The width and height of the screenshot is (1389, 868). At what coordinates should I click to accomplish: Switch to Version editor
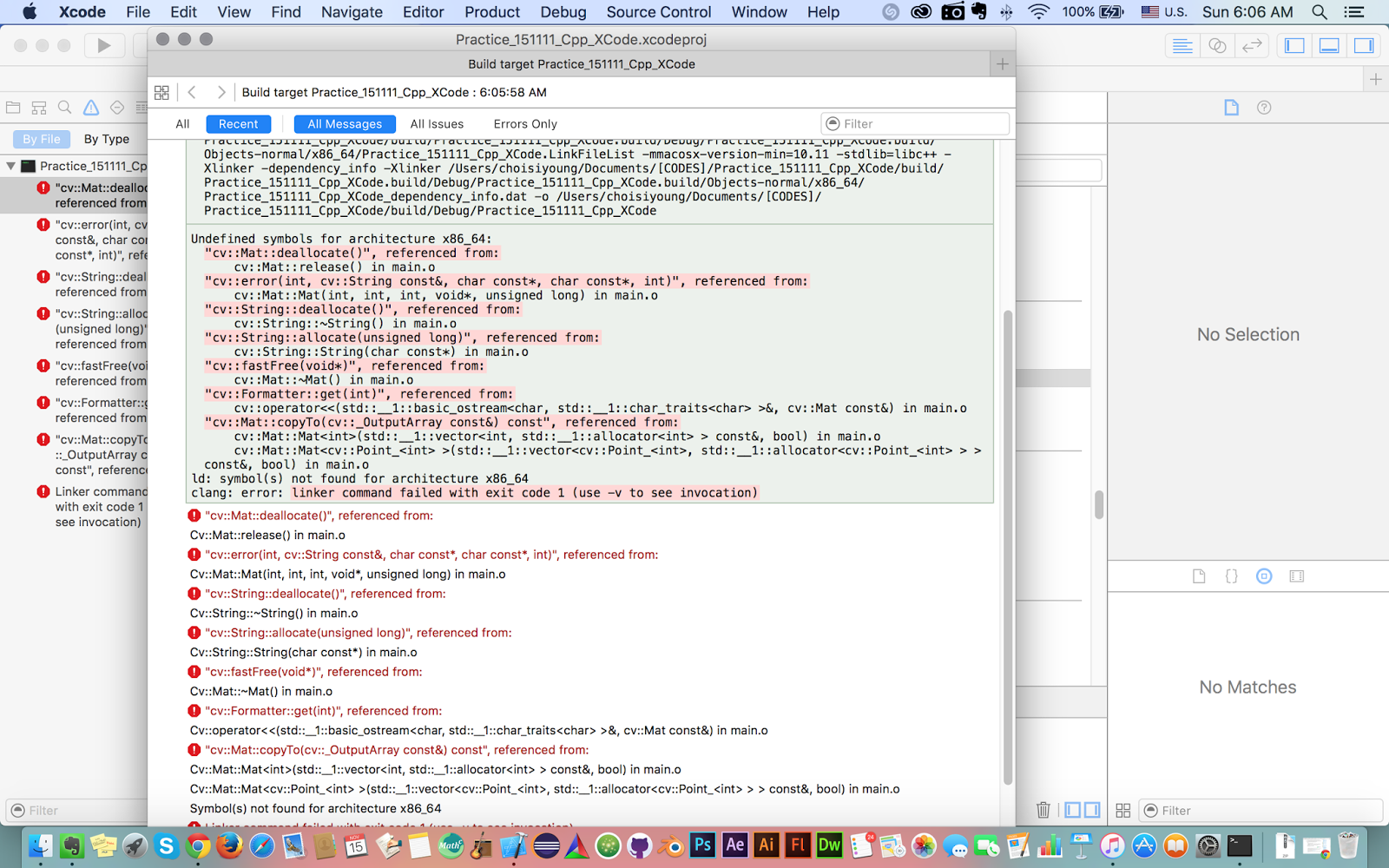pyautogui.click(x=1252, y=46)
